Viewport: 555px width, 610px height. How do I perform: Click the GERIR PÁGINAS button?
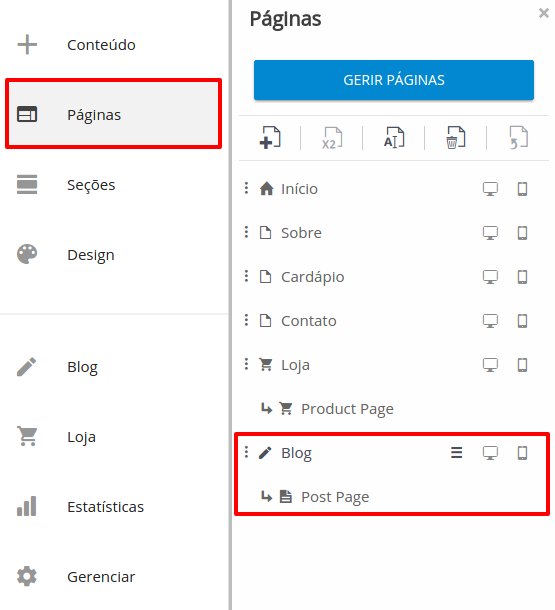[394, 80]
